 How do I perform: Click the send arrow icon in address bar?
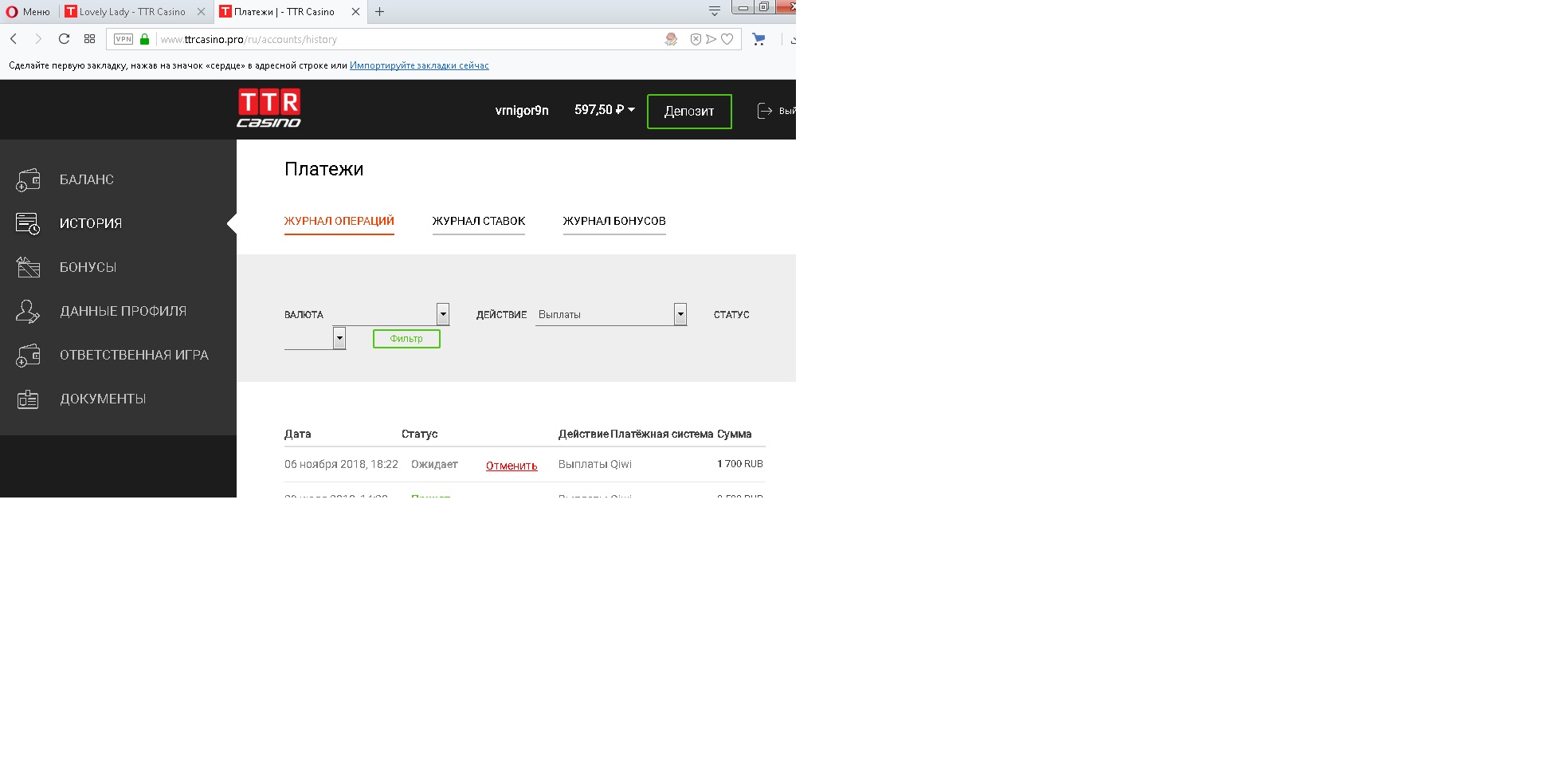coord(711,39)
